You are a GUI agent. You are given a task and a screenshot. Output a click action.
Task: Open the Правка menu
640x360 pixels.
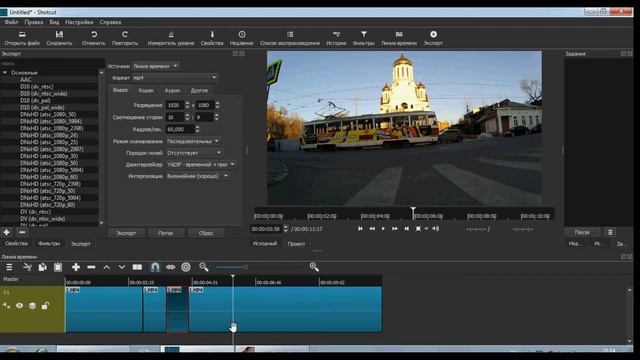point(33,22)
